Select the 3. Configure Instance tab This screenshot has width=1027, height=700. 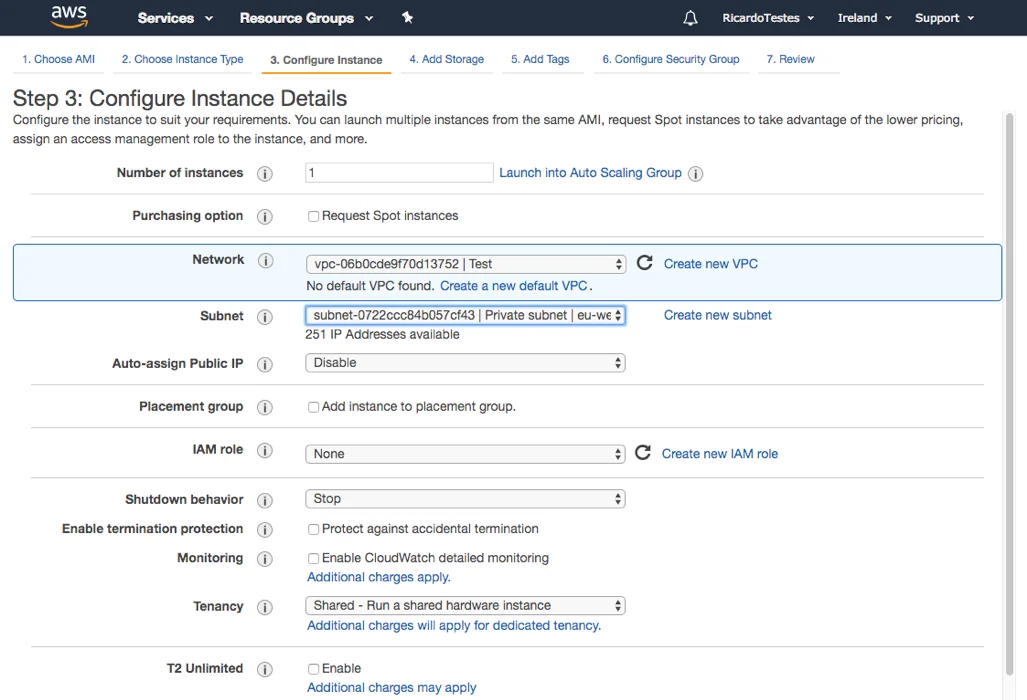click(326, 60)
